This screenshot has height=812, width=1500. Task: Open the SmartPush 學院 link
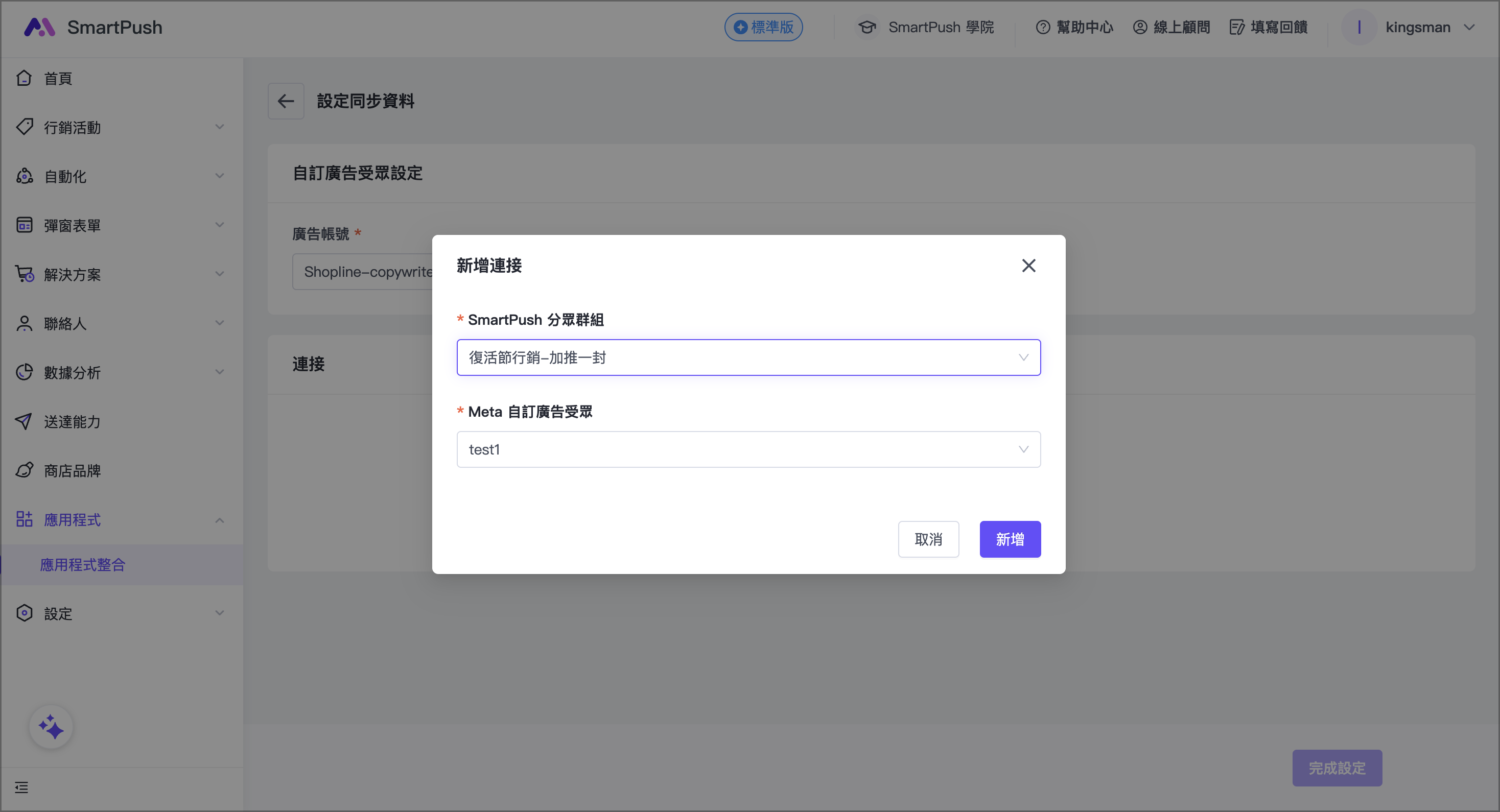pos(941,27)
